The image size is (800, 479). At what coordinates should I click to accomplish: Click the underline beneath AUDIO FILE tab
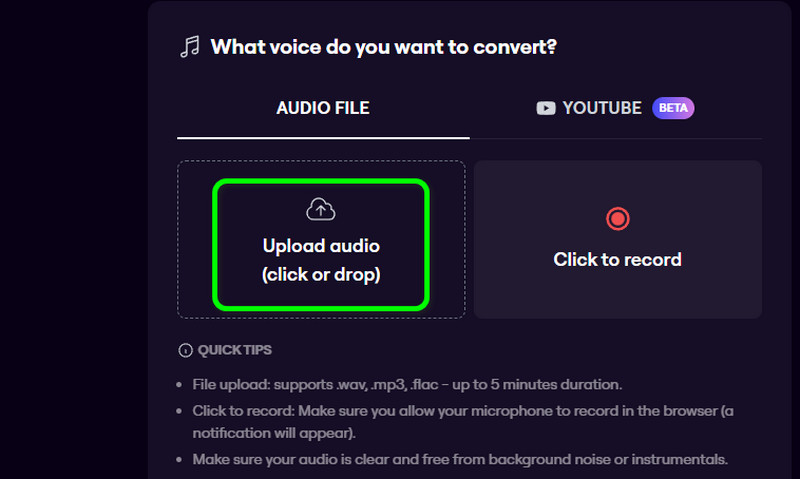pyautogui.click(x=323, y=137)
